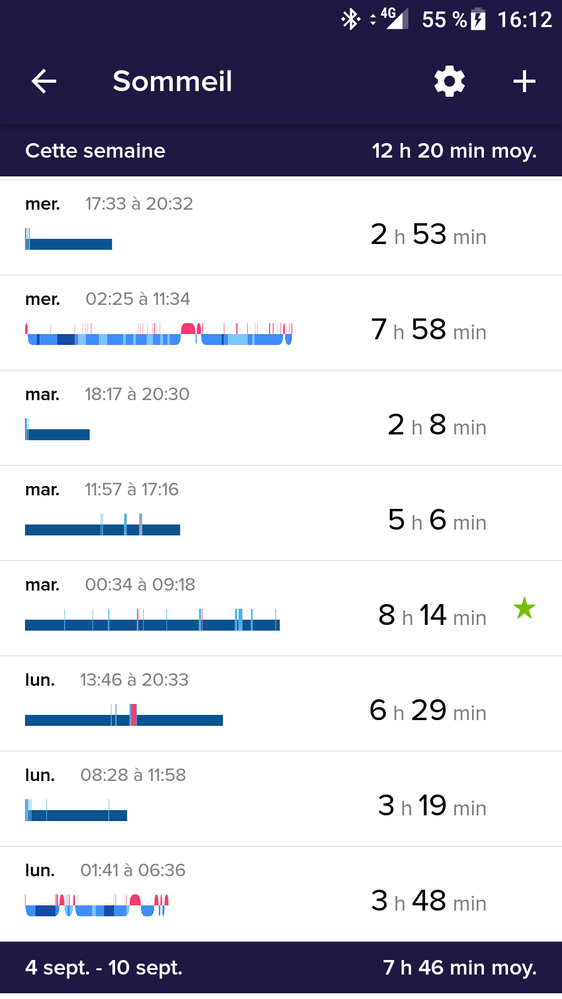The width and height of the screenshot is (562, 999).
Task: Tap the back arrow icon
Action: click(44, 82)
